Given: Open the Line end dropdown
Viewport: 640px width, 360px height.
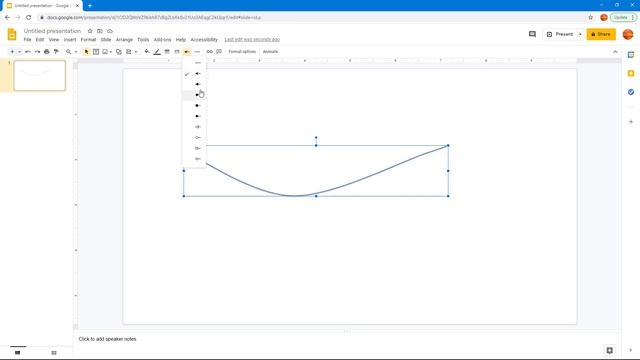Looking at the screenshot, I should (197, 52).
